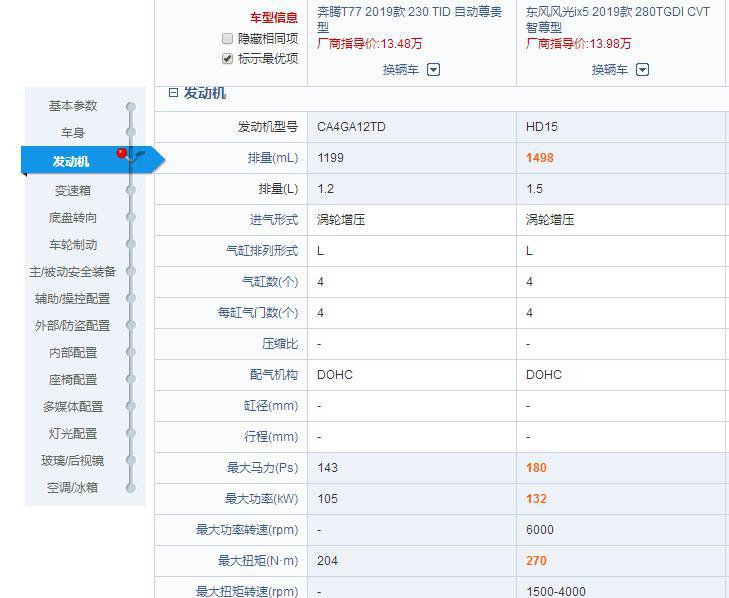Open 换辆车 dropdown for 奔腾T77
Viewport: 729px width, 598px height.
433,70
